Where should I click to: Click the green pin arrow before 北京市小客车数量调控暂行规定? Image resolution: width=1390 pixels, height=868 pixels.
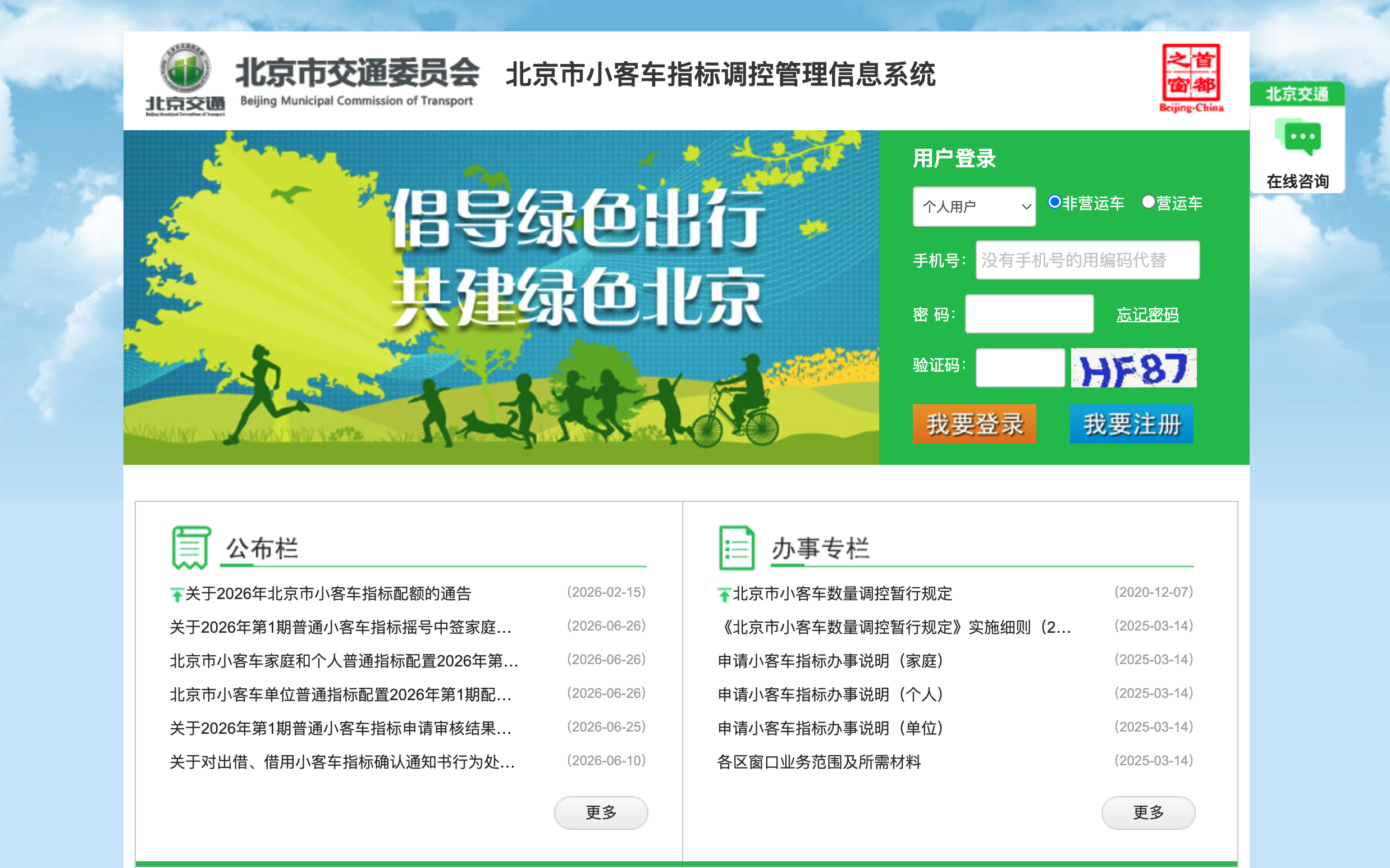tap(724, 594)
